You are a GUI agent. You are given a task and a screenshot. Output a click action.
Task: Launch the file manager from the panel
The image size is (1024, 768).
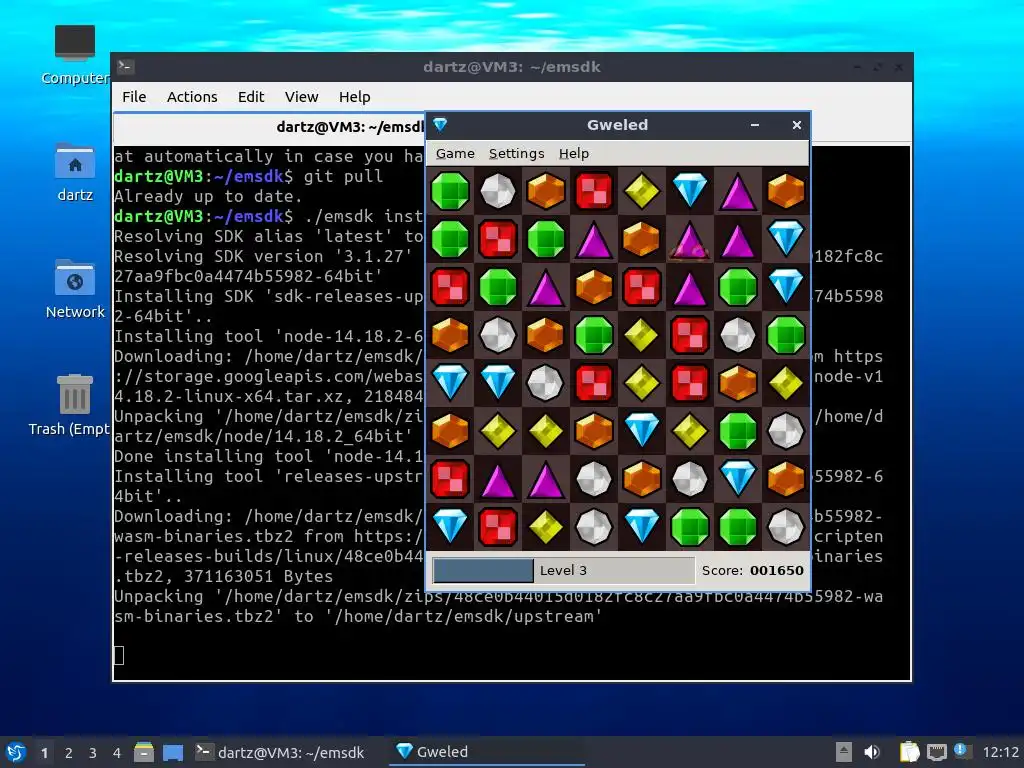144,752
